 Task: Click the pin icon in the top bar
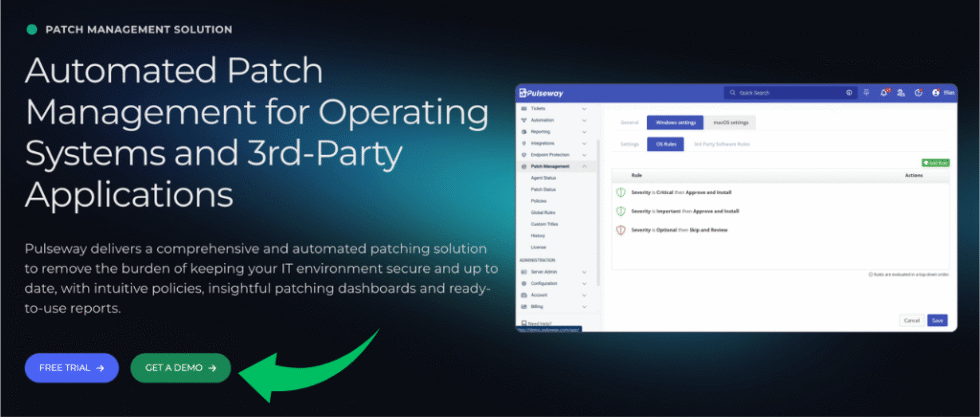[866, 93]
